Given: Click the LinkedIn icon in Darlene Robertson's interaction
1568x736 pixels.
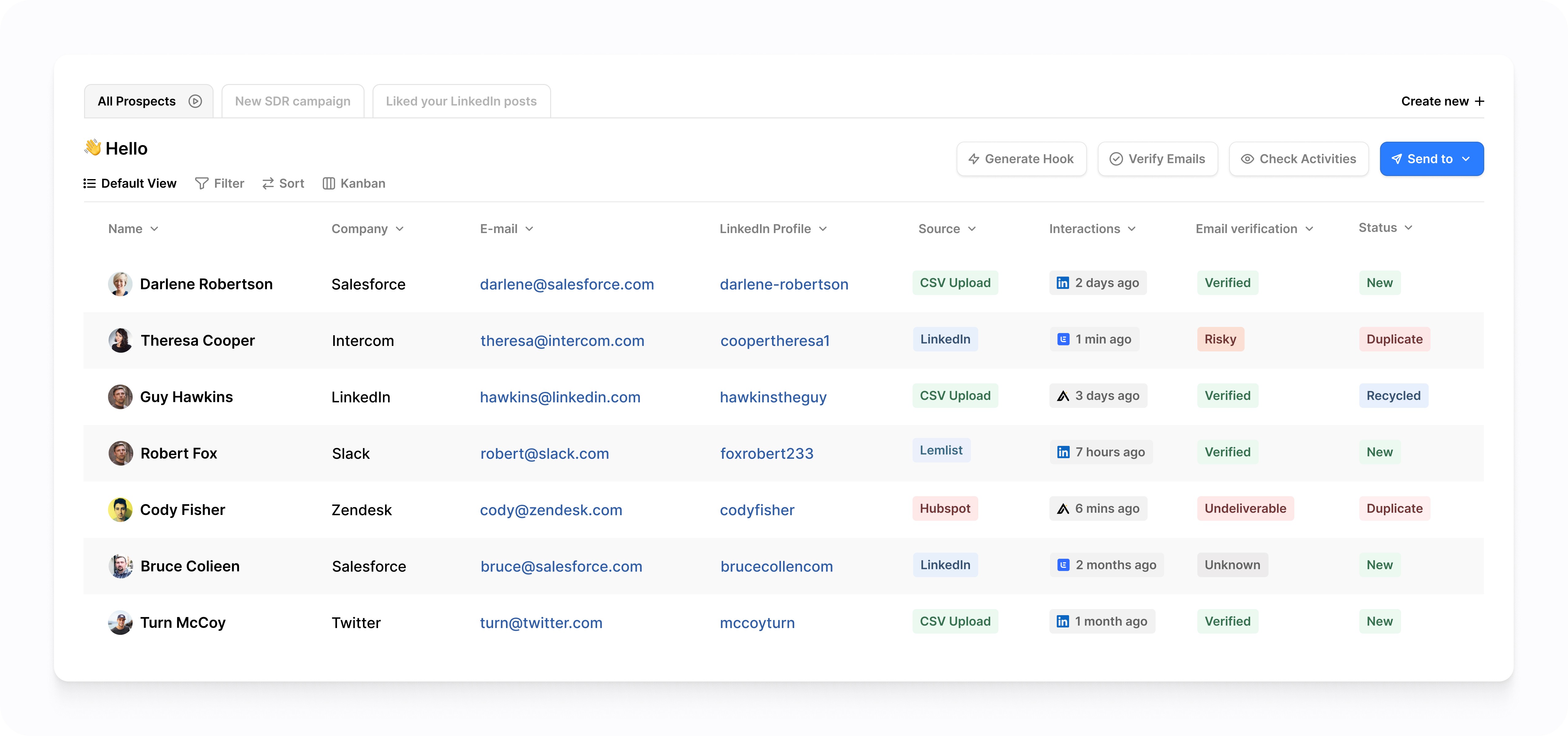Looking at the screenshot, I should (x=1063, y=282).
